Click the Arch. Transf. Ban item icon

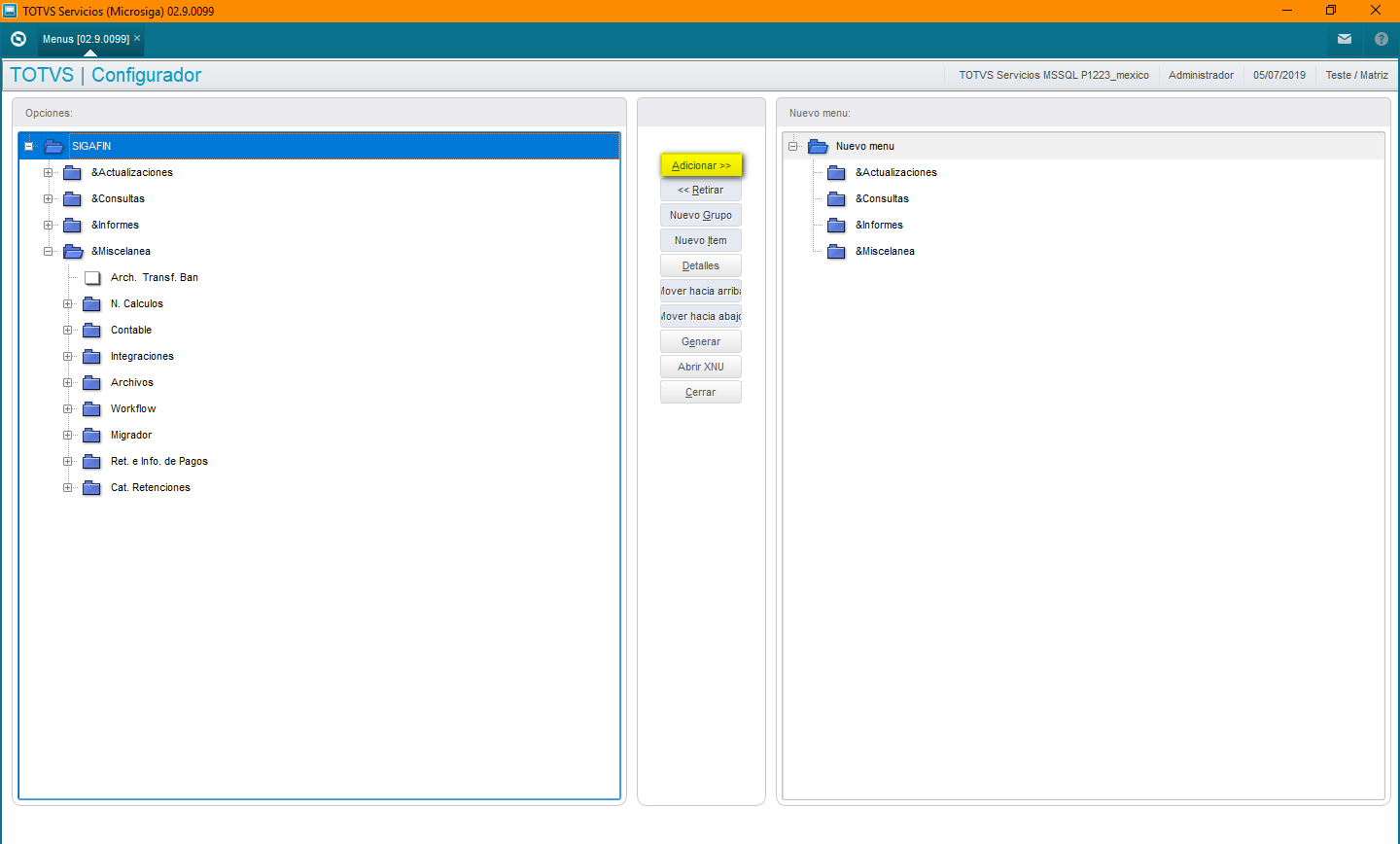pyautogui.click(x=92, y=277)
